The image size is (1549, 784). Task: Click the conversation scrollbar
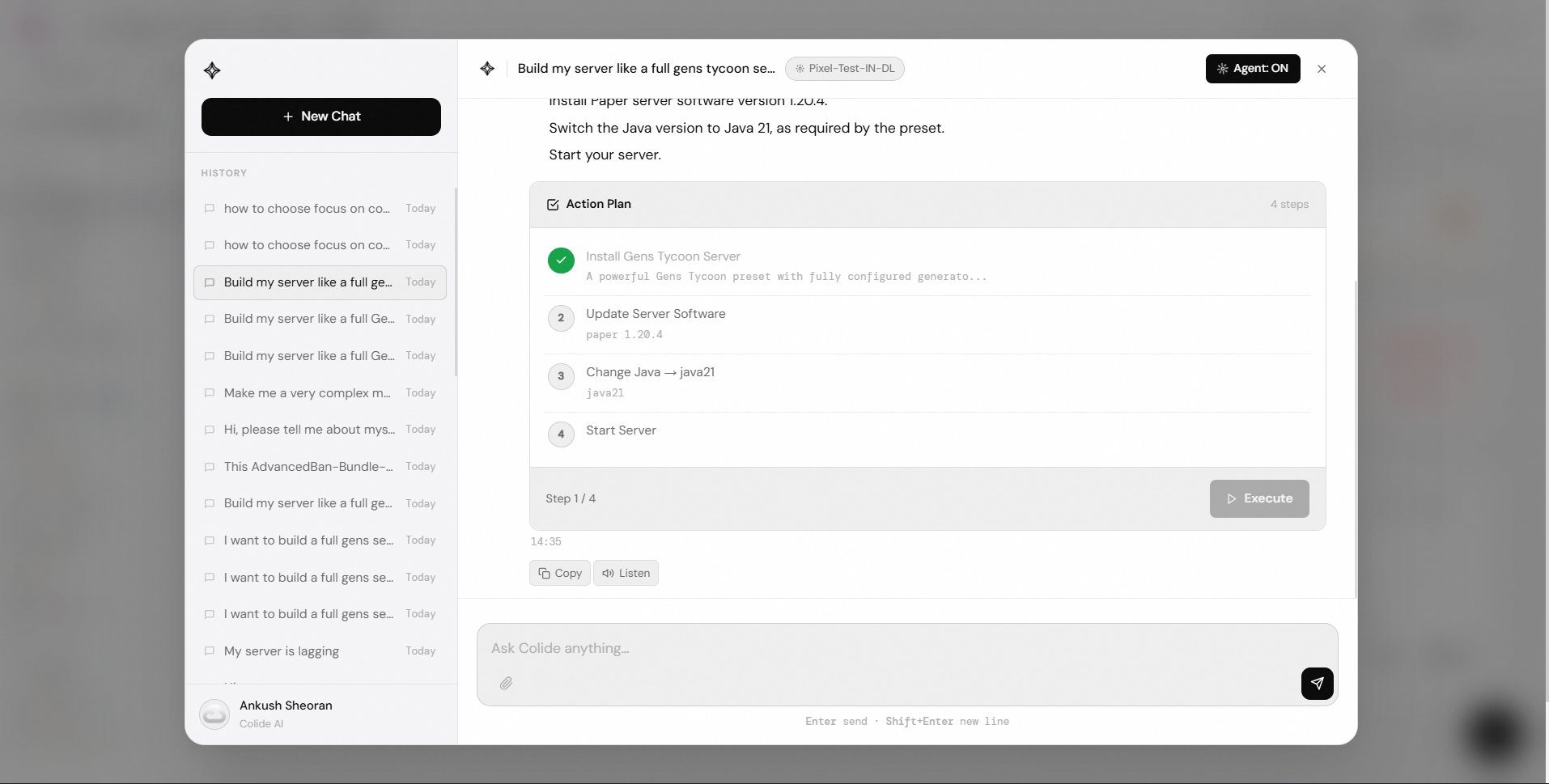[x=1356, y=439]
